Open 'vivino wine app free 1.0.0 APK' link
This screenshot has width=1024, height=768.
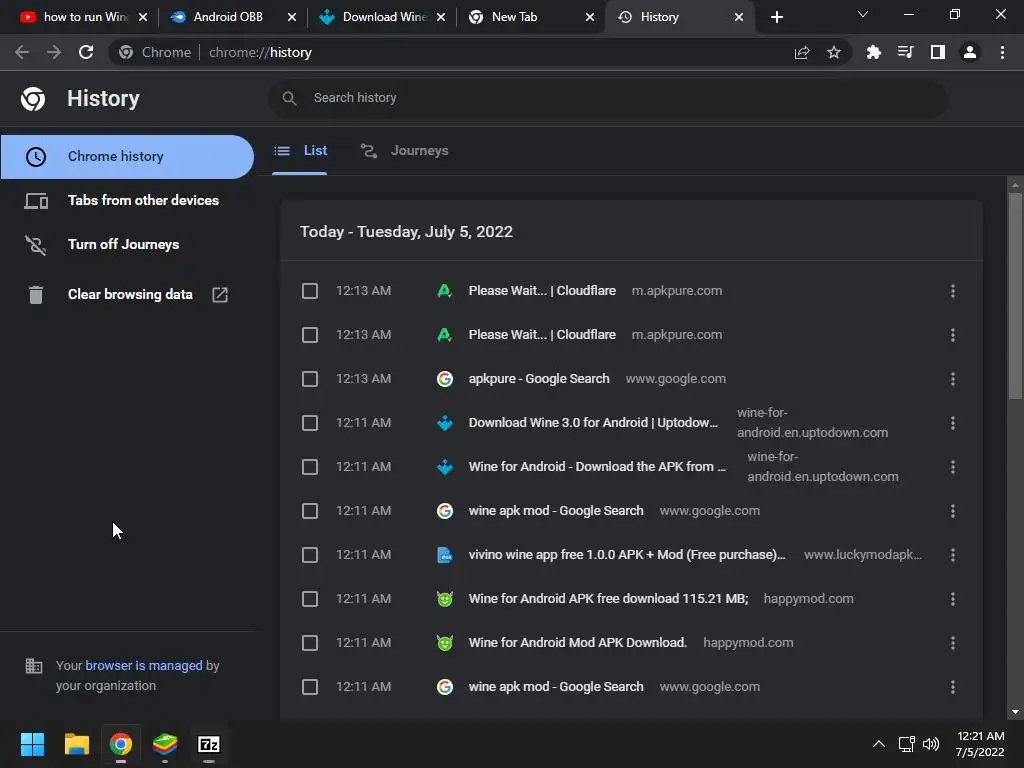[627, 554]
